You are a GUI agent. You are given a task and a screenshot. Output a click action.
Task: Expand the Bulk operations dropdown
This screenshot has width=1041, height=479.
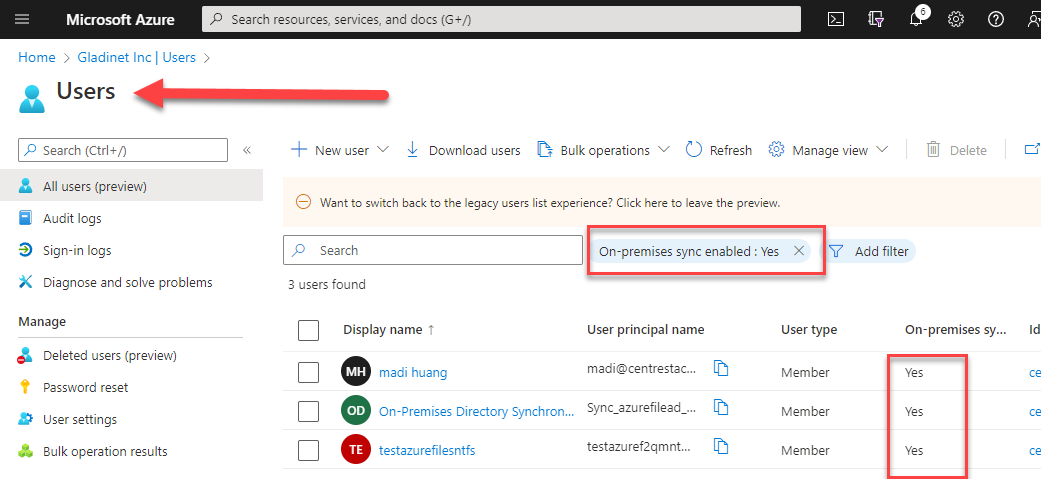663,150
